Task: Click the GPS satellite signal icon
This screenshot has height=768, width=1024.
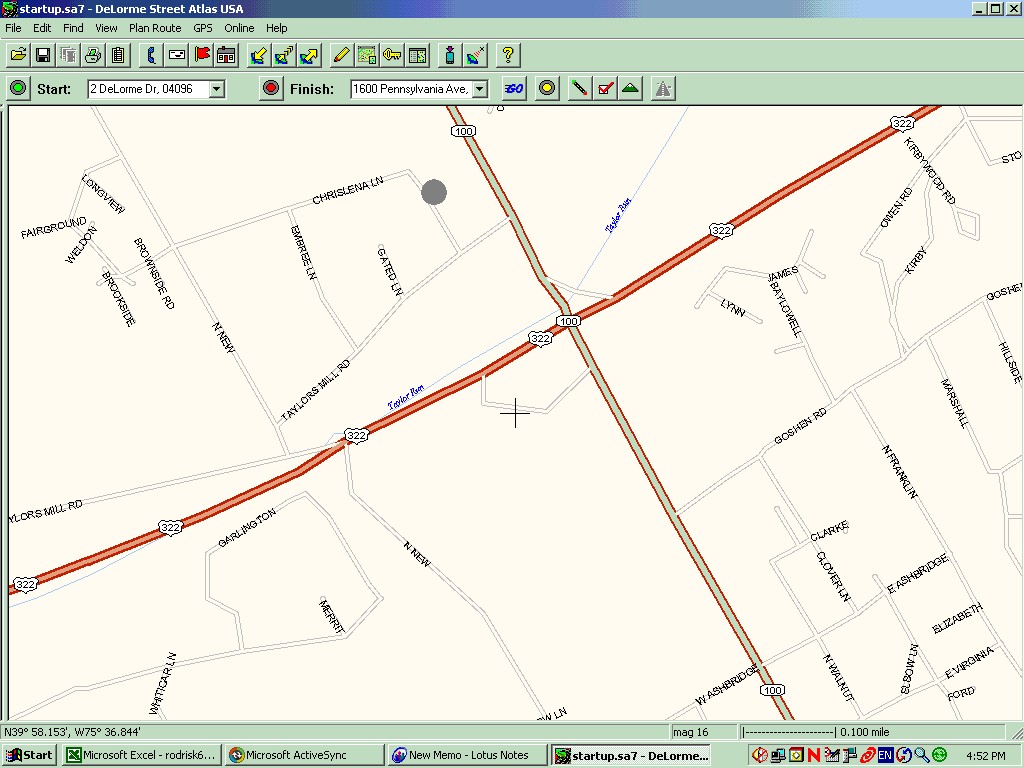Action: pos(475,56)
